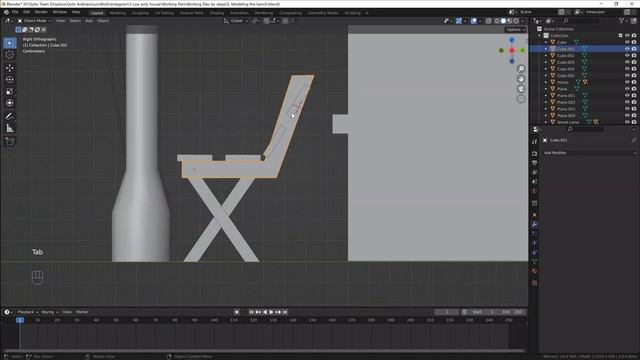
Task: Toggle visibility of Cube.002
Action: [x=627, y=56]
